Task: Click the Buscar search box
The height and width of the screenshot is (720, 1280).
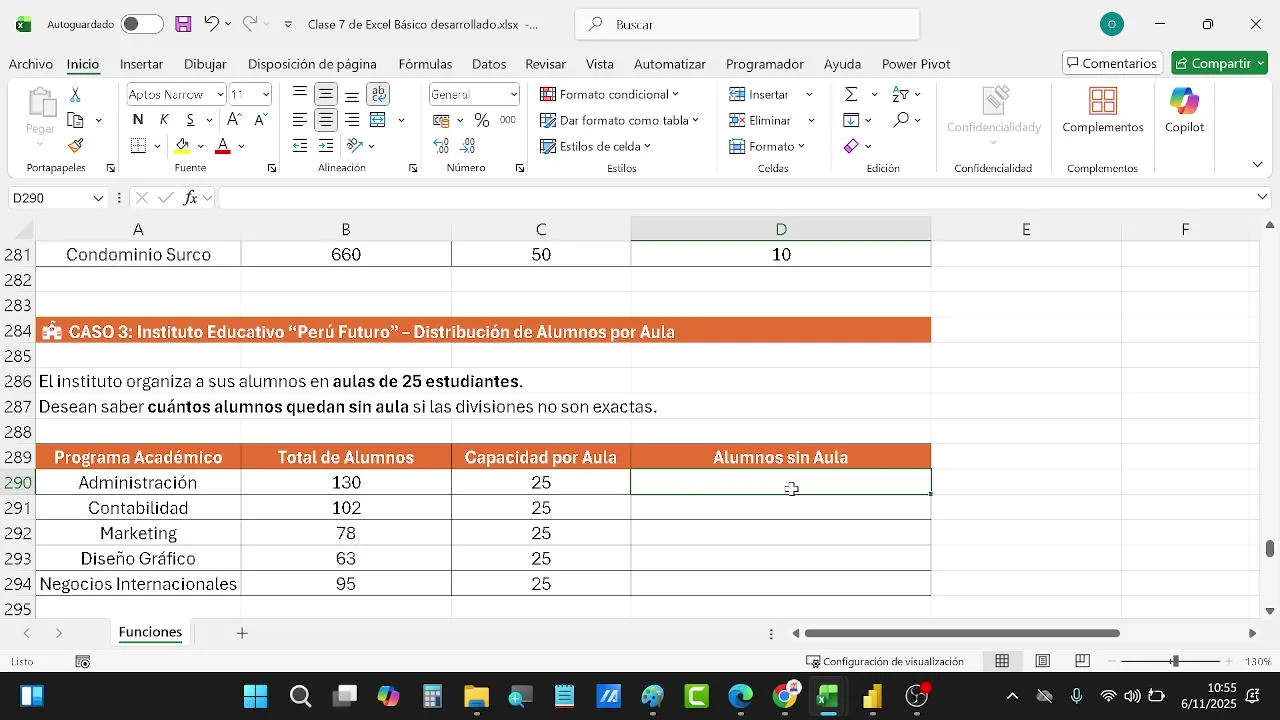Action: coord(747,24)
